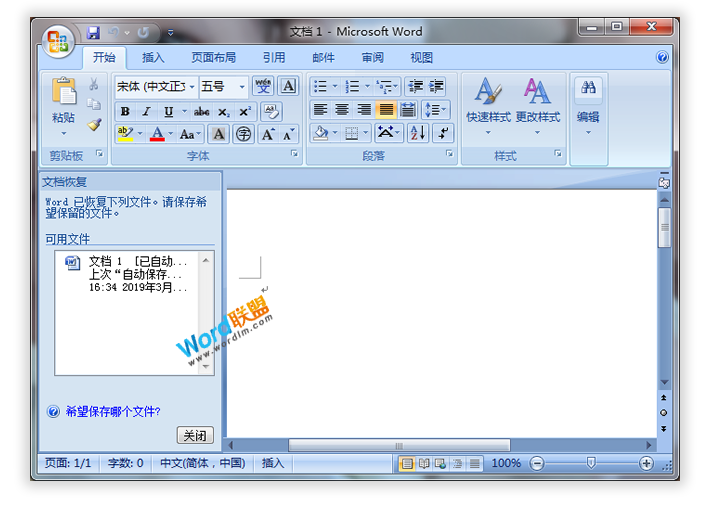Screen dimensions: 710x505
Task: Center the paragraph text
Action: (342, 110)
